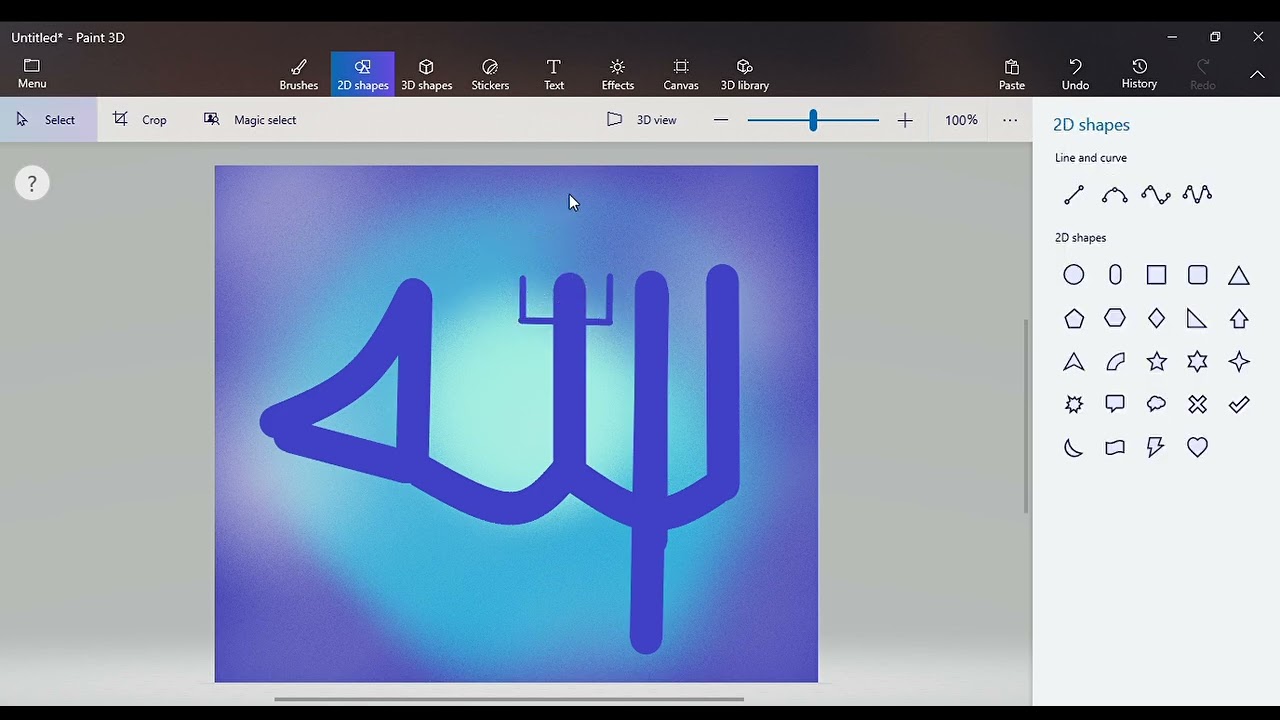Click the zoom slider handle
This screenshot has height=720, width=1280.
(813, 120)
